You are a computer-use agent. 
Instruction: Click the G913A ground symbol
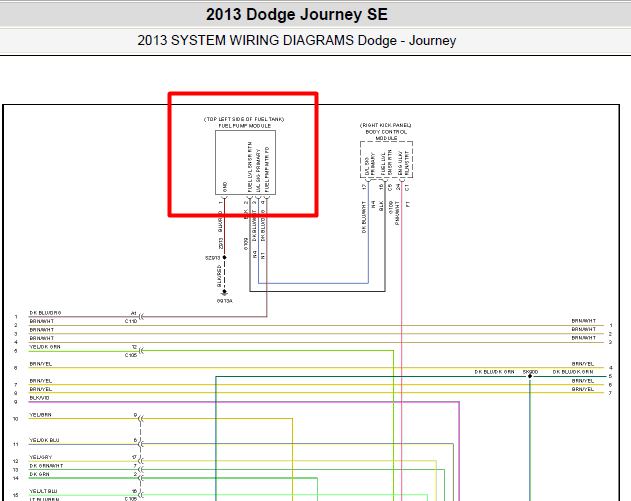pos(225,293)
